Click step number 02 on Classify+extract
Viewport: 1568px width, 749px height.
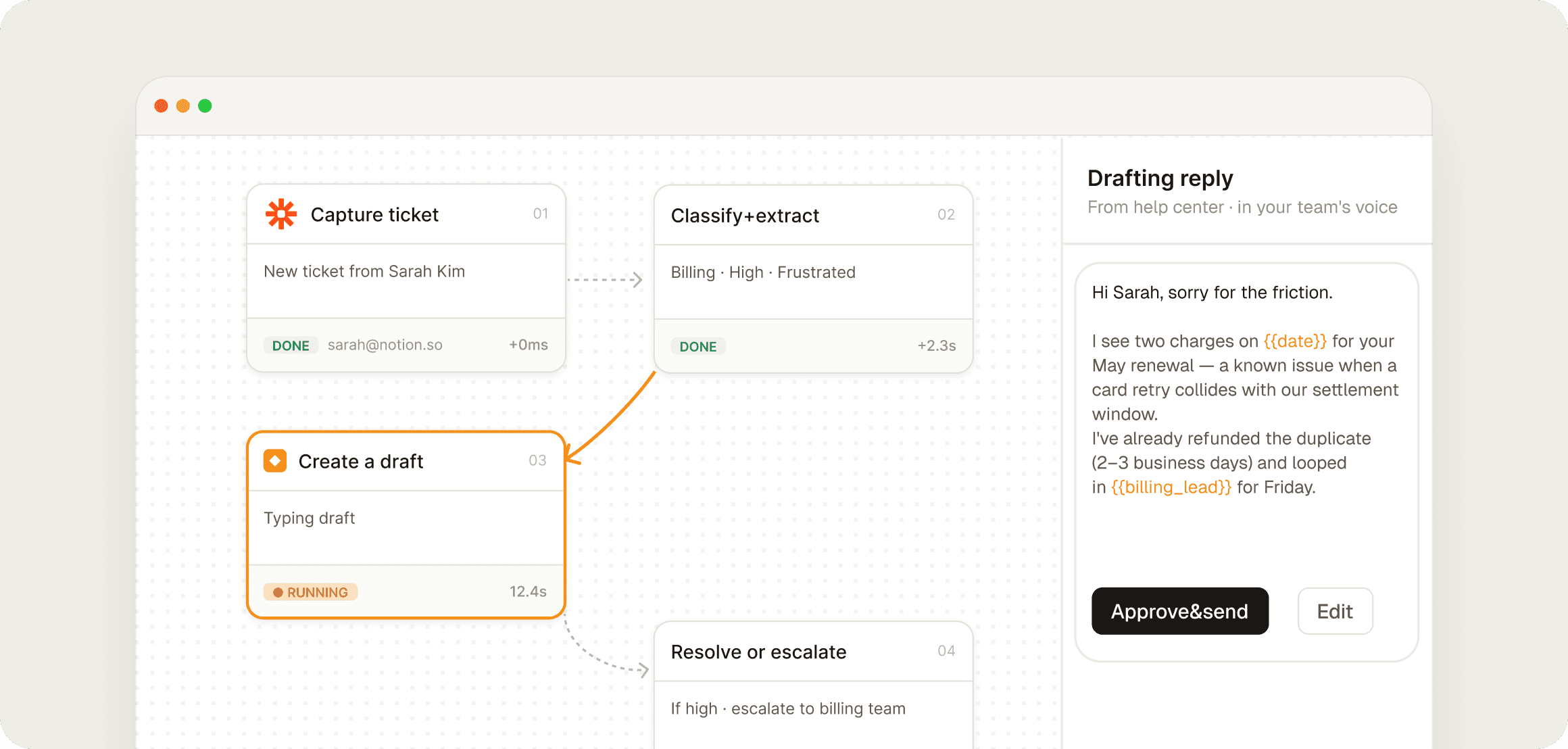tap(946, 215)
